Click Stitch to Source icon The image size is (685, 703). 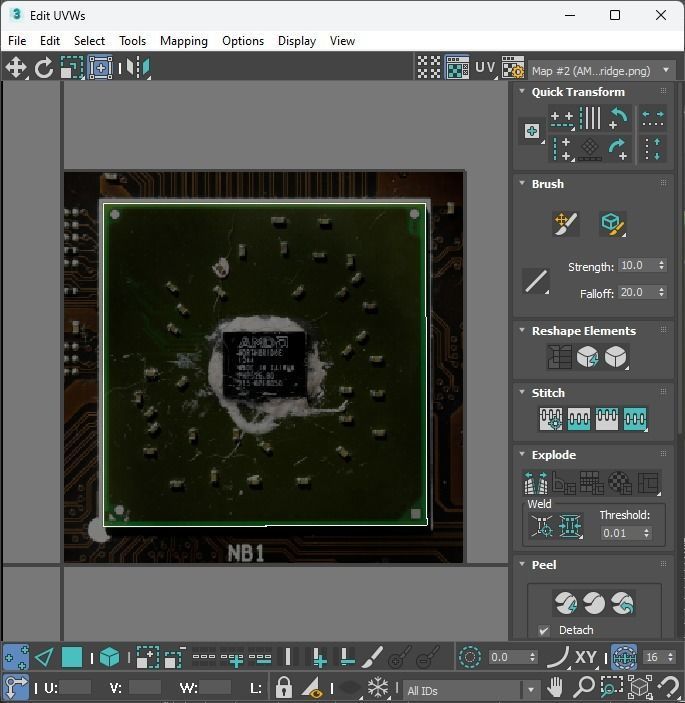607,419
